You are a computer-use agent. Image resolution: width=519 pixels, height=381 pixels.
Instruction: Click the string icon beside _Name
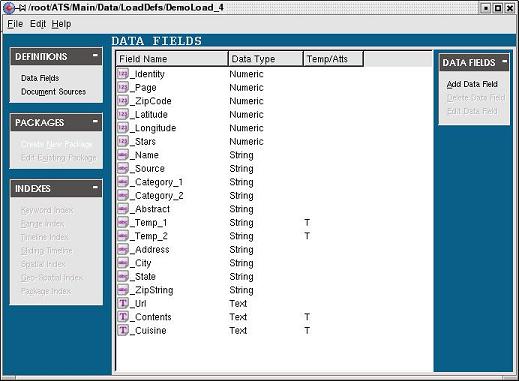coord(123,155)
